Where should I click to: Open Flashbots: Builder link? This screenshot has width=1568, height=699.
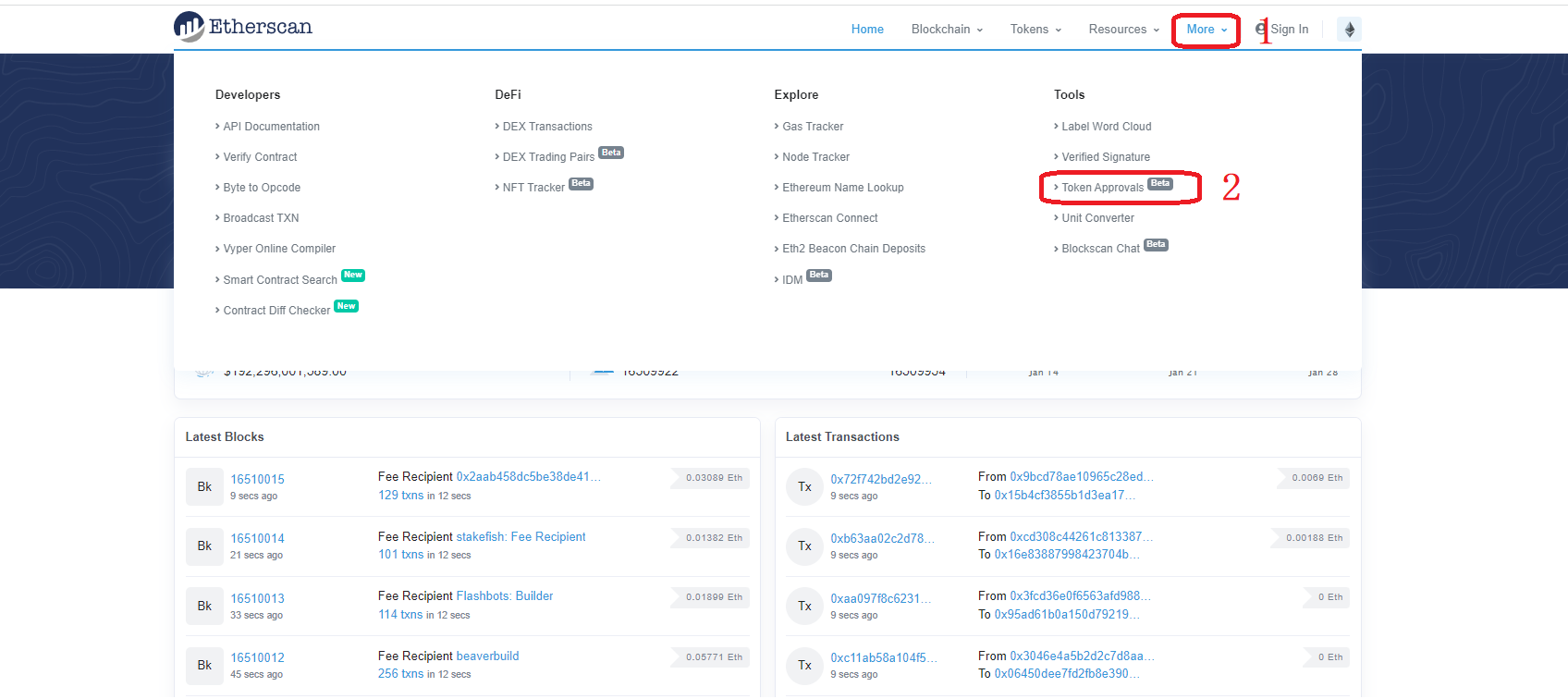click(505, 596)
